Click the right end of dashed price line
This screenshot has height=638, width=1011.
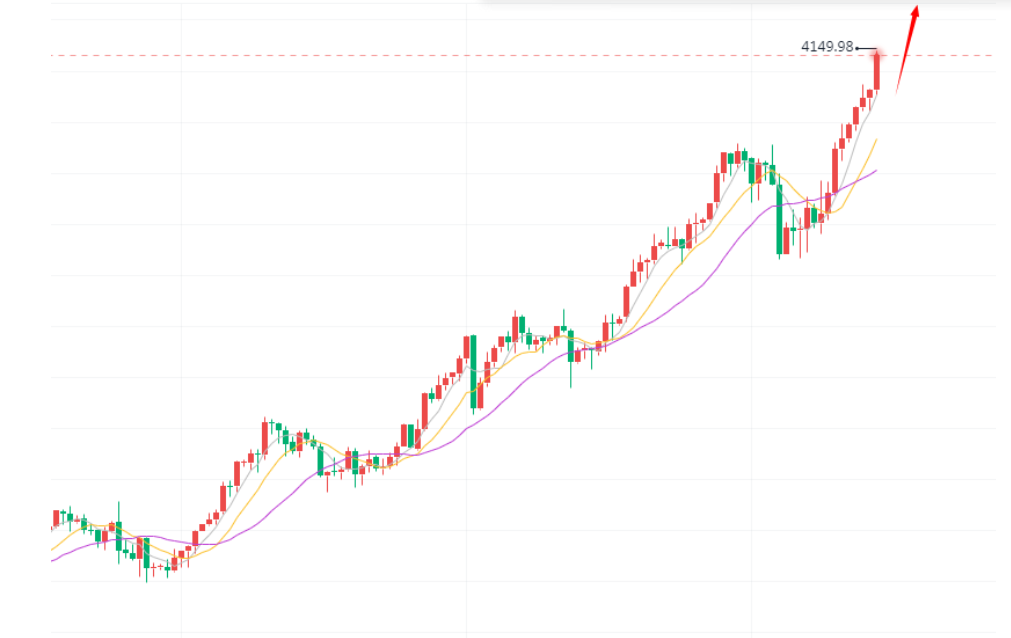click(993, 55)
